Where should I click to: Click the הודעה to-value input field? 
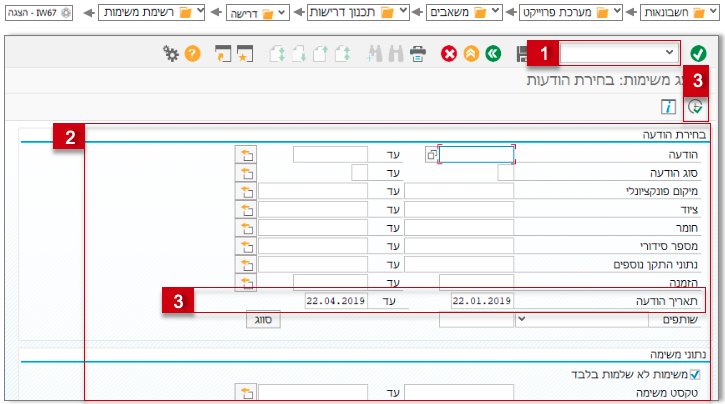point(330,155)
